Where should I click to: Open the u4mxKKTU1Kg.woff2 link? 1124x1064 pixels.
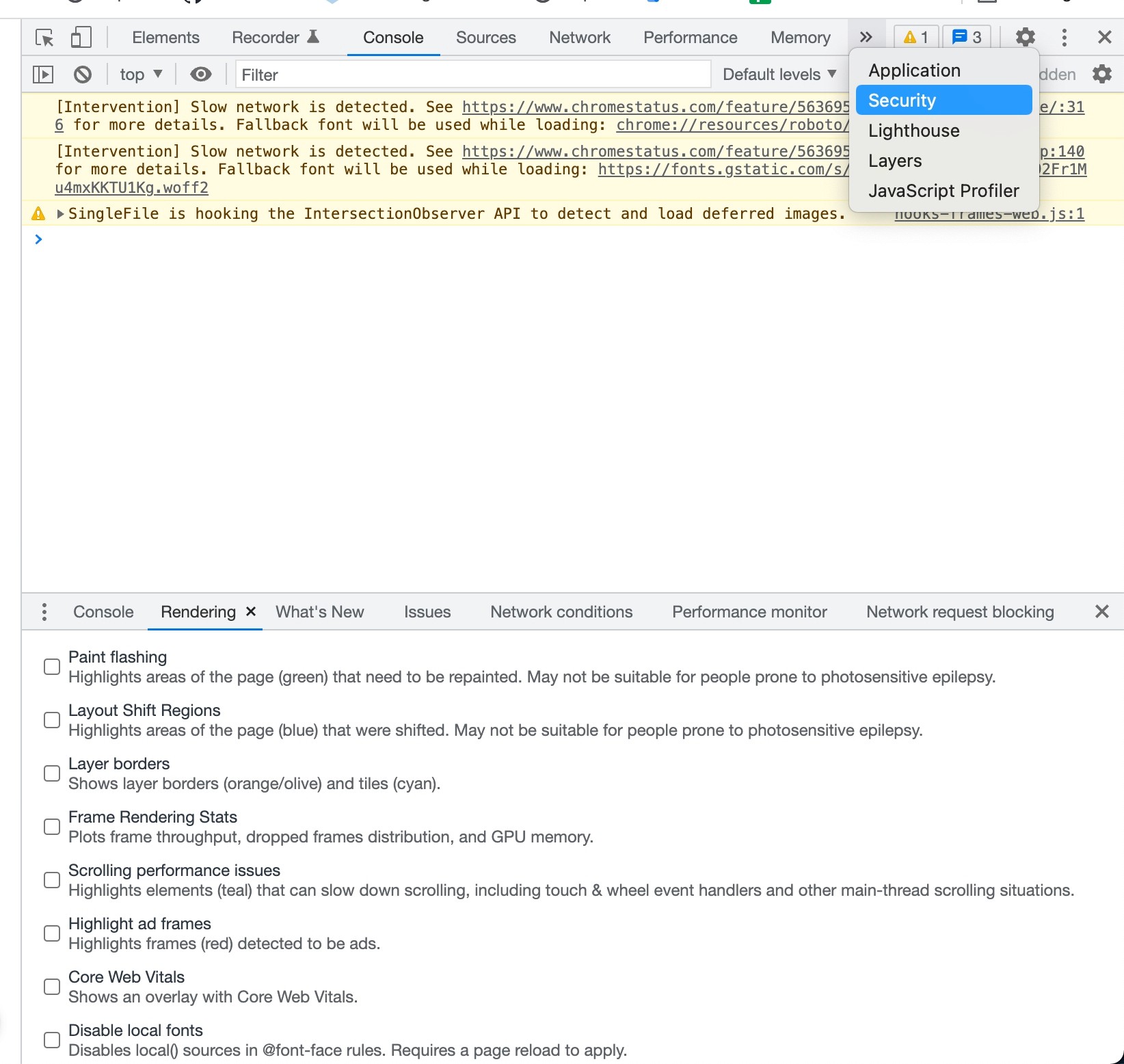point(131,187)
